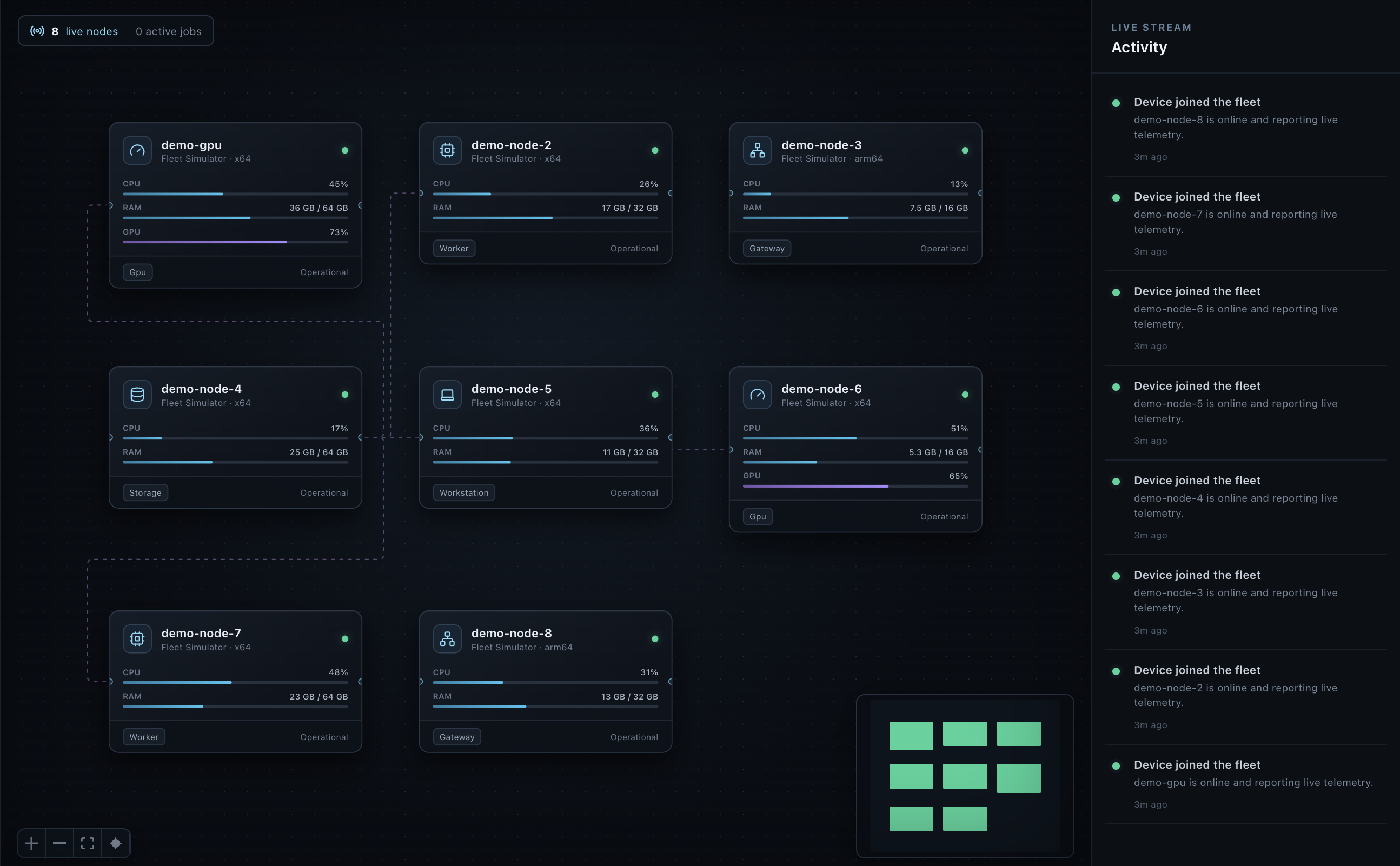Click the '0 active jobs' counter
This screenshot has height=866, width=1400.
(x=168, y=31)
